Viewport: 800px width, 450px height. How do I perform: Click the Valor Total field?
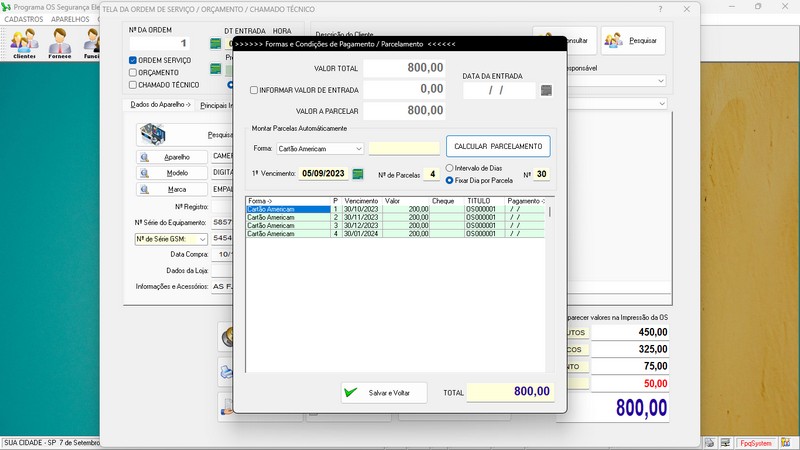tap(404, 68)
